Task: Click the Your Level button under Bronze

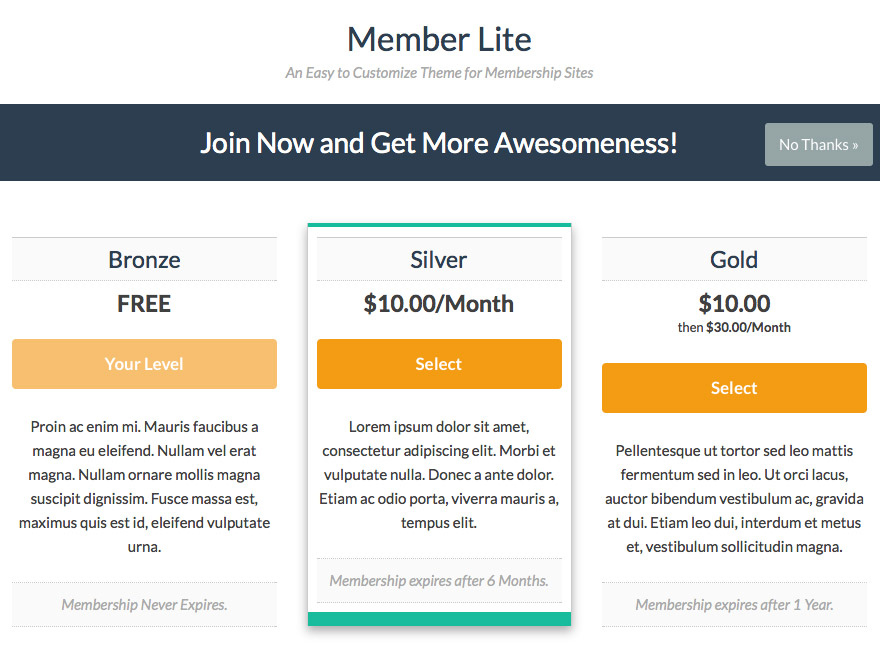Action: (x=144, y=364)
